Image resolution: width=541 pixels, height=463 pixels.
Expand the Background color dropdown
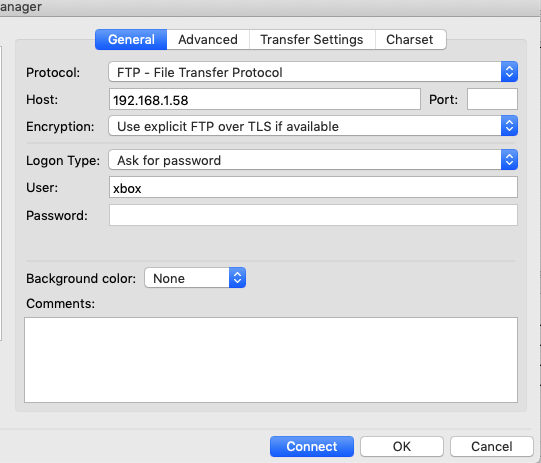[237, 278]
